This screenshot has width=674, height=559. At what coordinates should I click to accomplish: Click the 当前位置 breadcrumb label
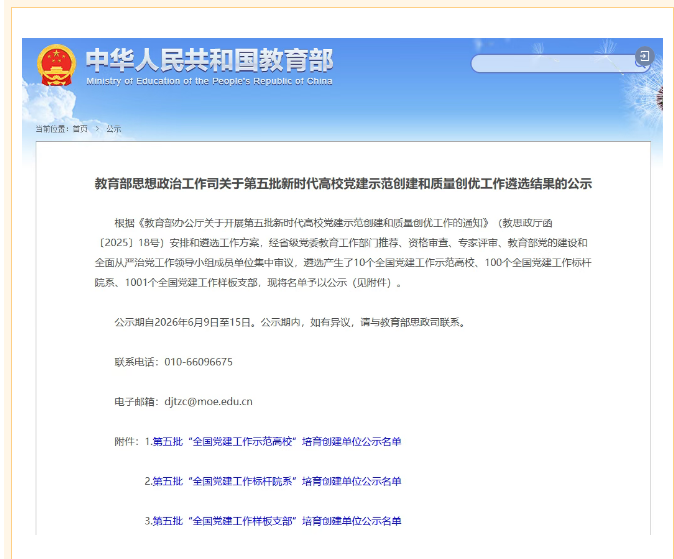point(52,129)
